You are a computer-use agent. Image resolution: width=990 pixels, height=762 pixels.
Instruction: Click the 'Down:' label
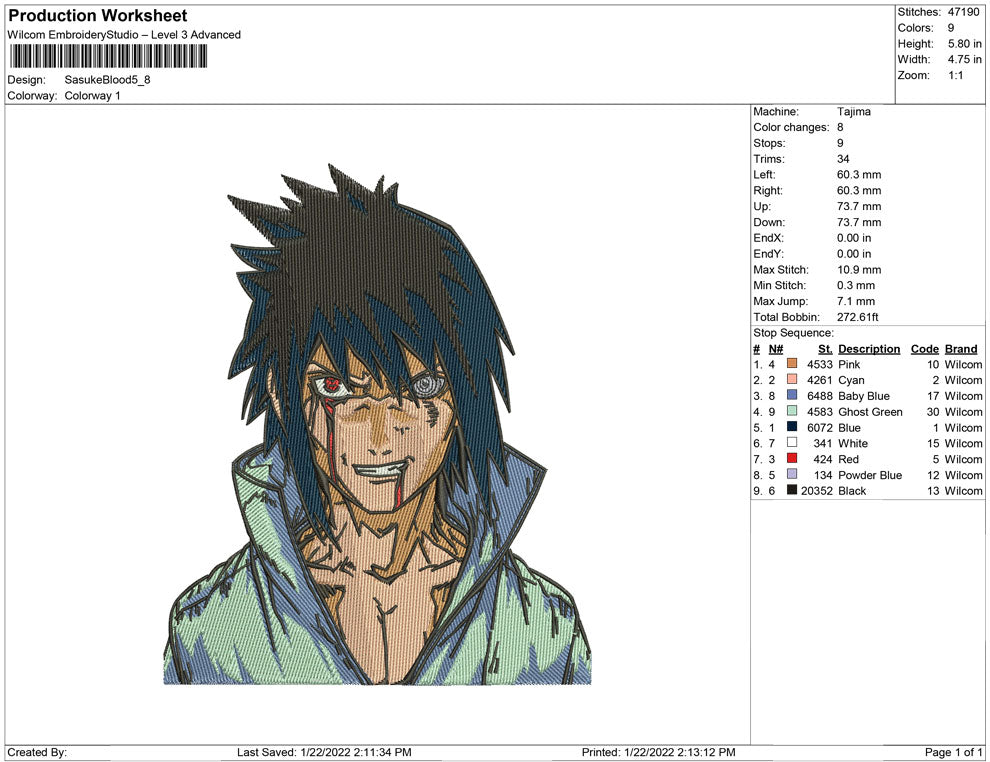769,222
